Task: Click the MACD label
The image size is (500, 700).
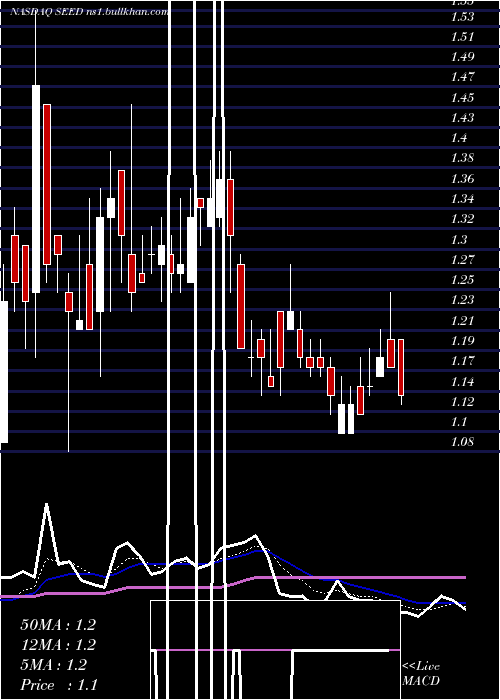Action: (421, 681)
